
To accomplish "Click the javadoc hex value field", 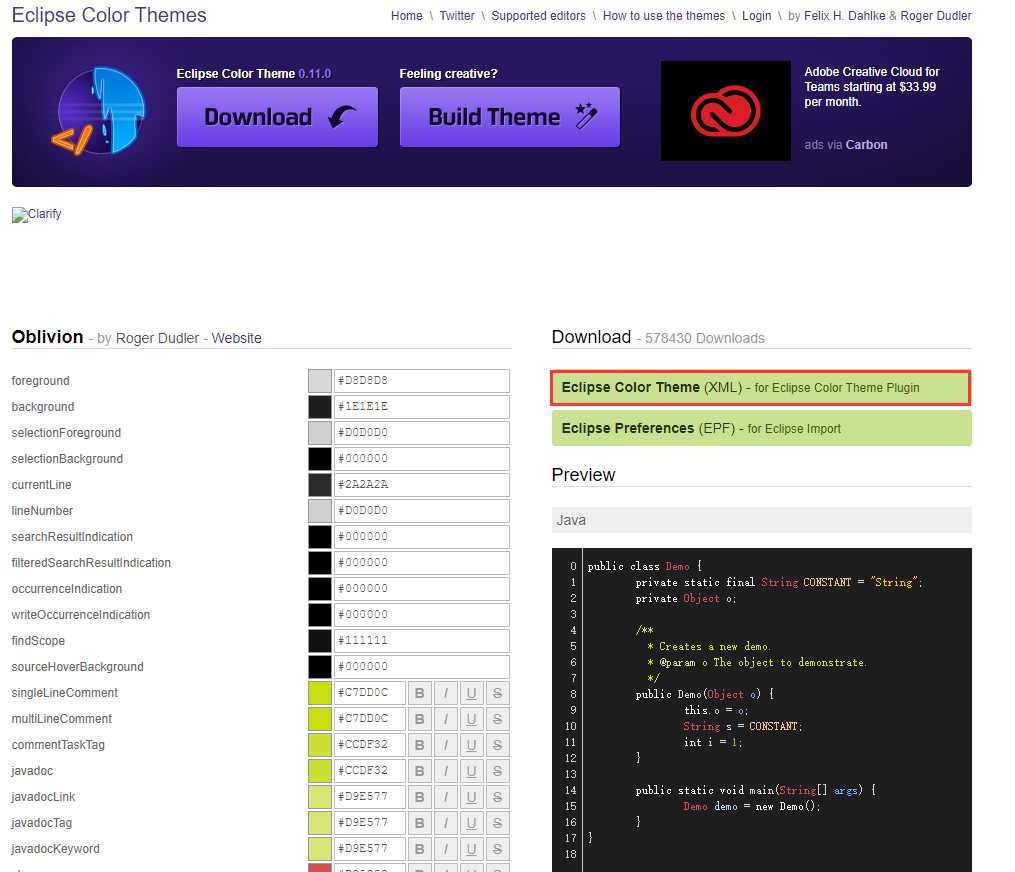I will 370,770.
